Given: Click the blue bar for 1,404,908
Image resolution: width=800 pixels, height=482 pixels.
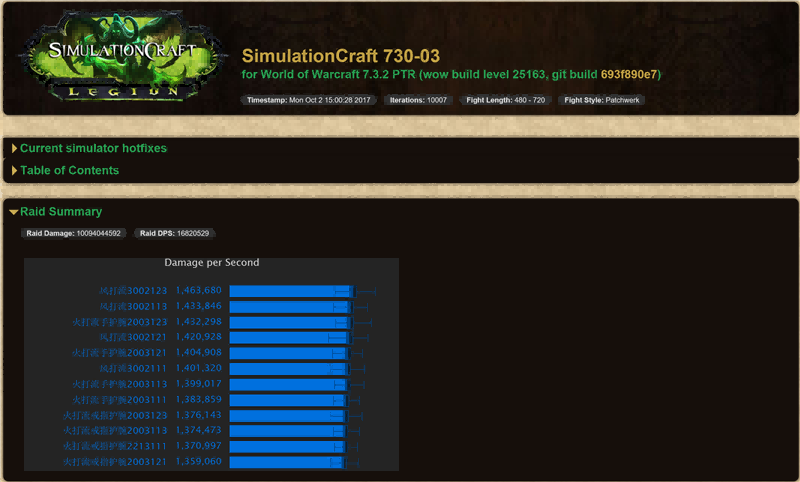Looking at the screenshot, I should pyautogui.click(x=290, y=353).
